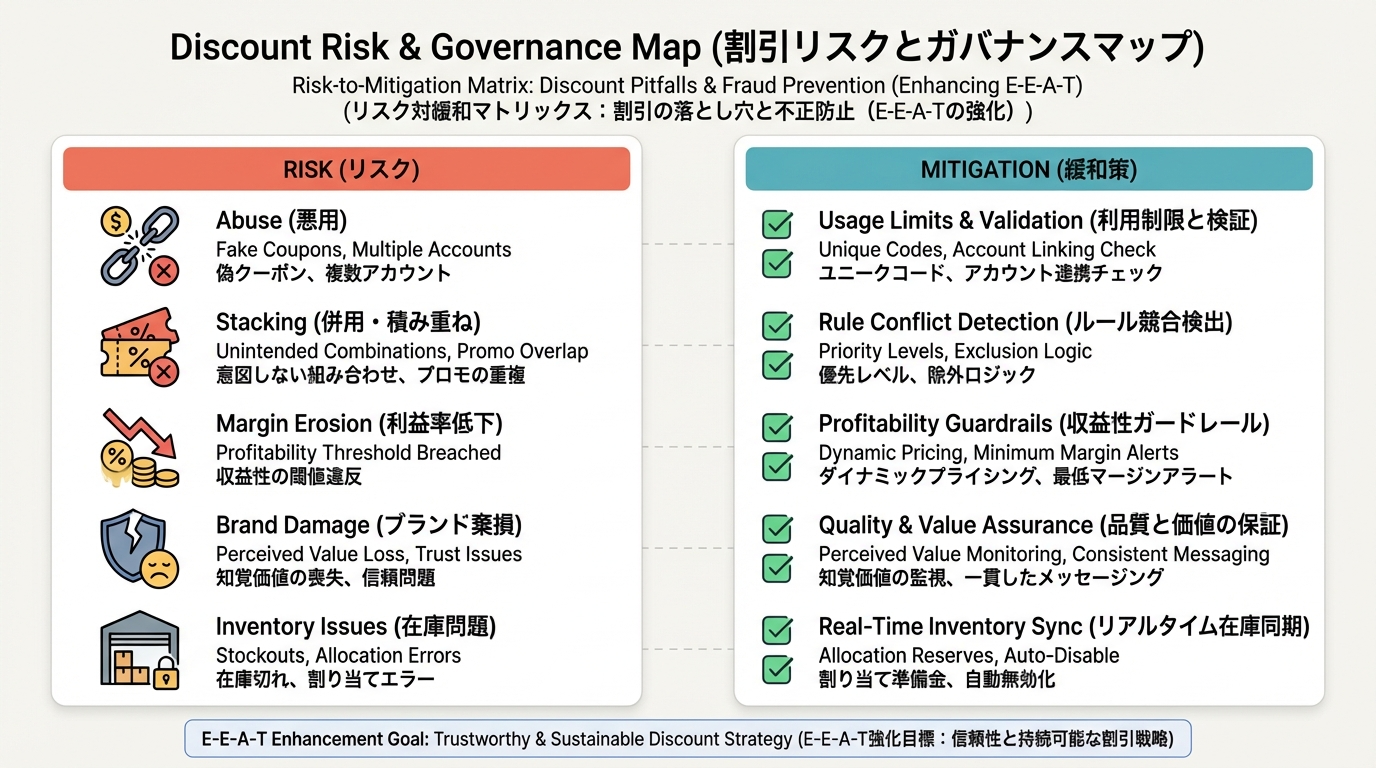
Task: Toggle checkbox beside Allocation Reserves, Auto-Disable
Action: pyautogui.click(x=777, y=668)
